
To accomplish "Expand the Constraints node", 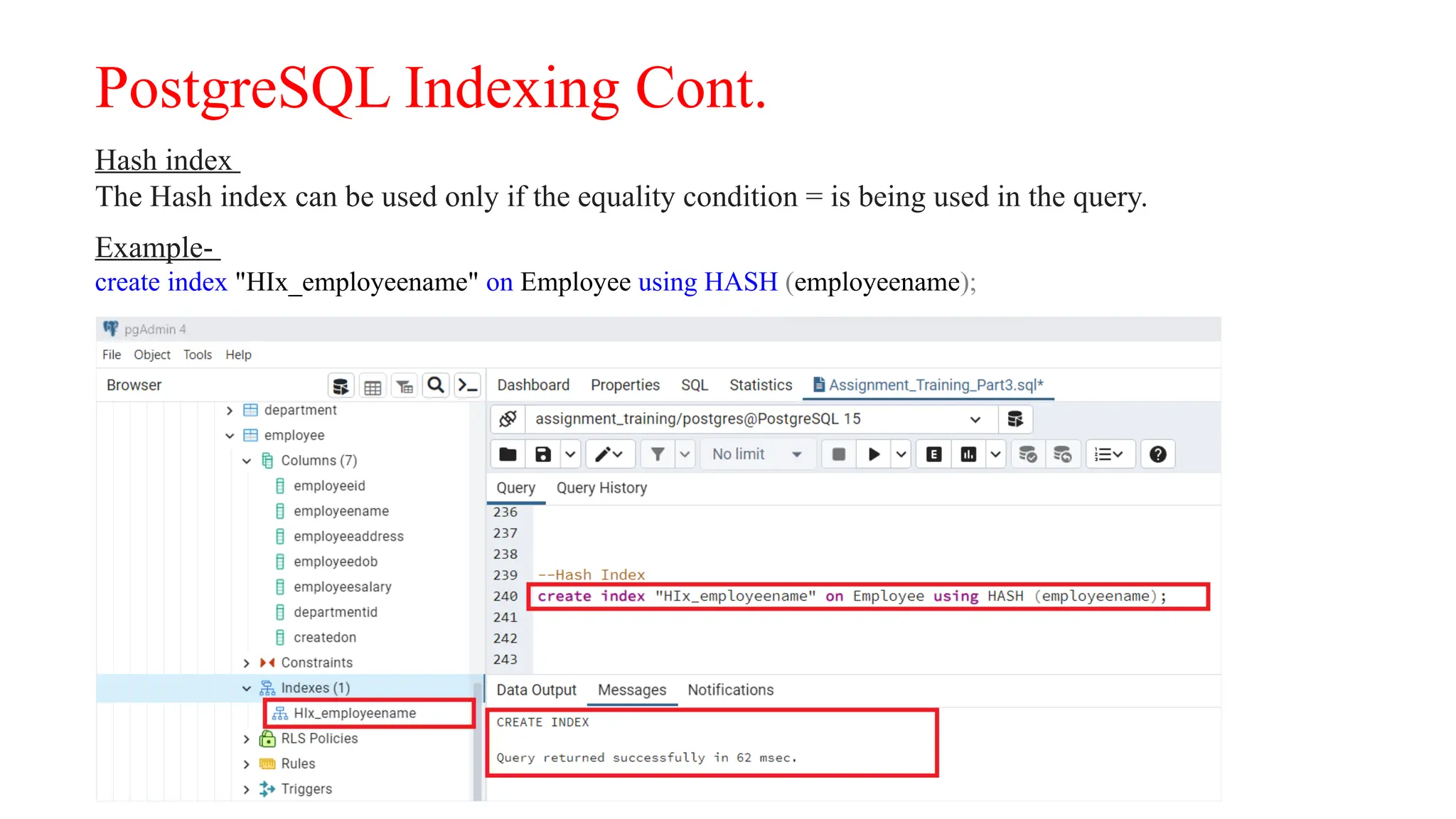I will point(246,663).
